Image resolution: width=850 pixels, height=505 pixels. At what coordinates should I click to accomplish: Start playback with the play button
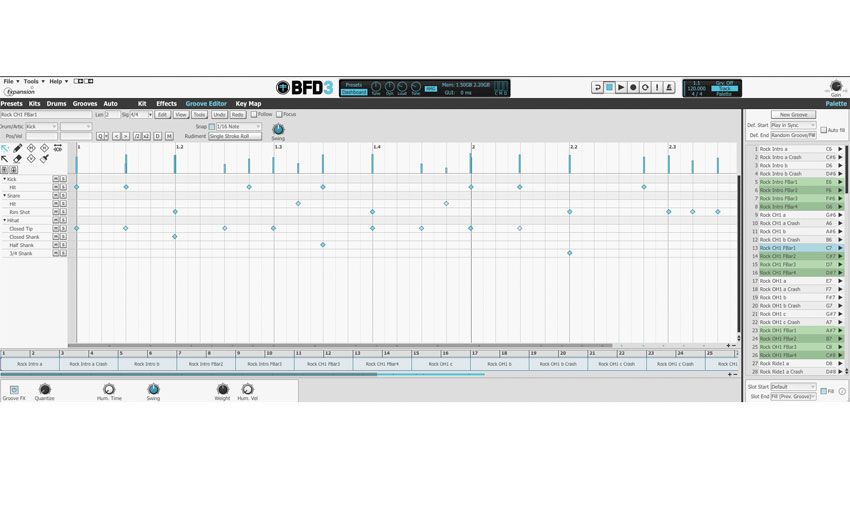point(621,87)
